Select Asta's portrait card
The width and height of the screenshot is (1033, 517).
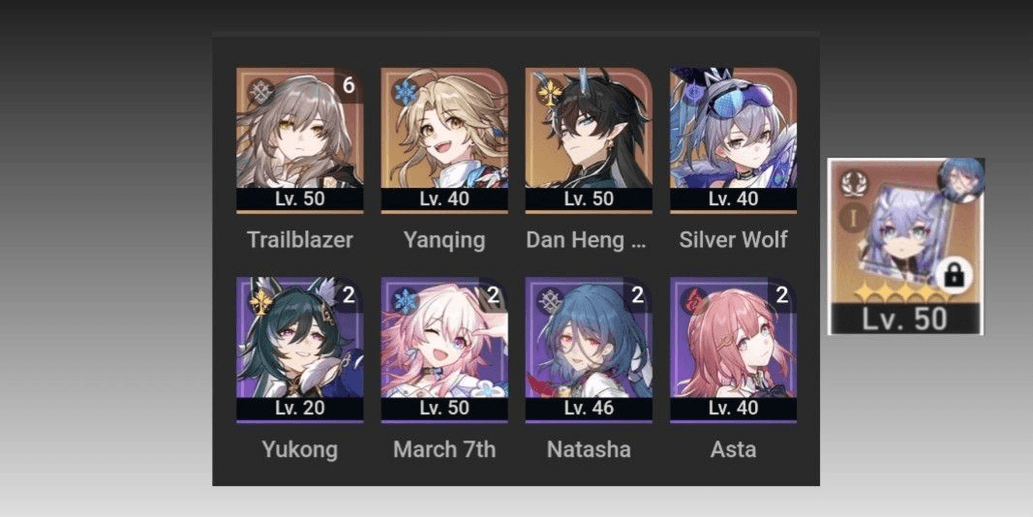733,350
